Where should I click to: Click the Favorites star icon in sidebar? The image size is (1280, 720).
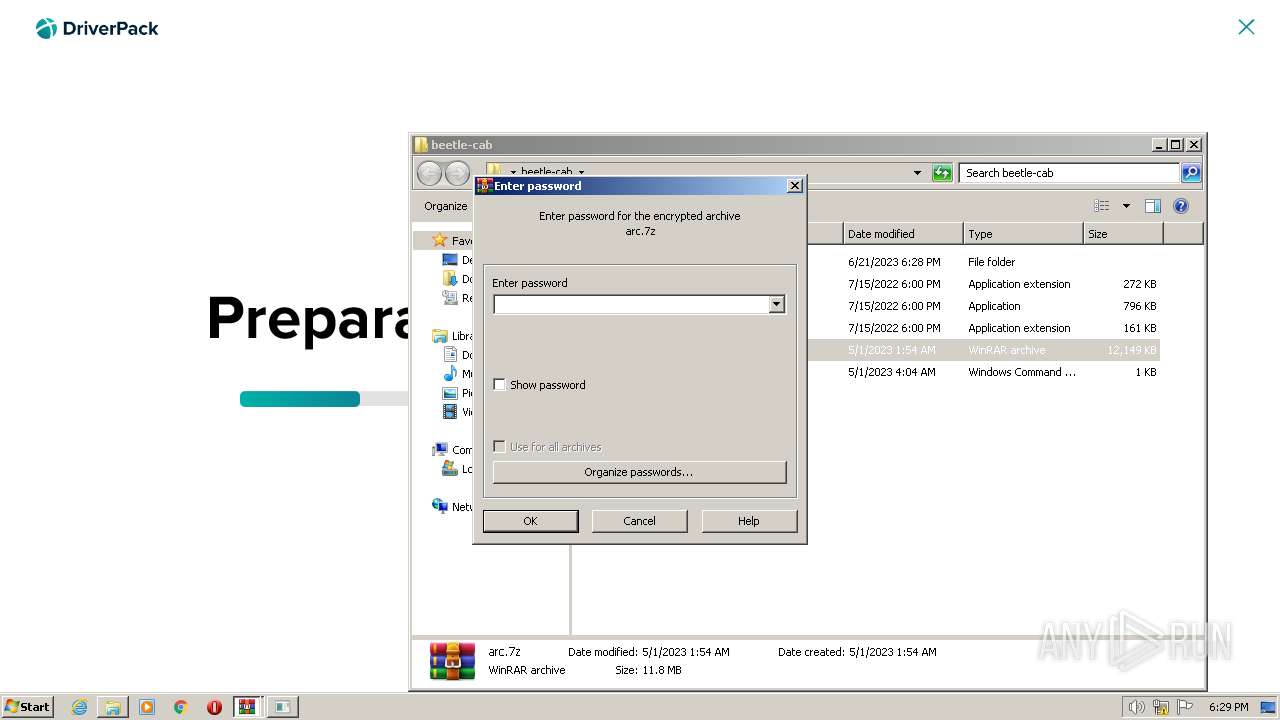point(439,240)
